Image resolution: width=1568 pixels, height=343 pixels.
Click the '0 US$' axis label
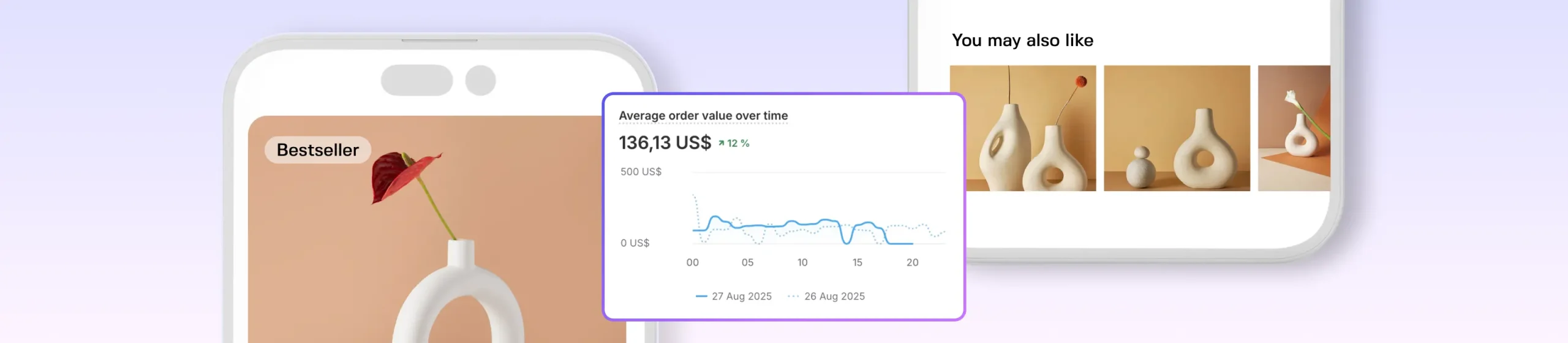pos(635,243)
